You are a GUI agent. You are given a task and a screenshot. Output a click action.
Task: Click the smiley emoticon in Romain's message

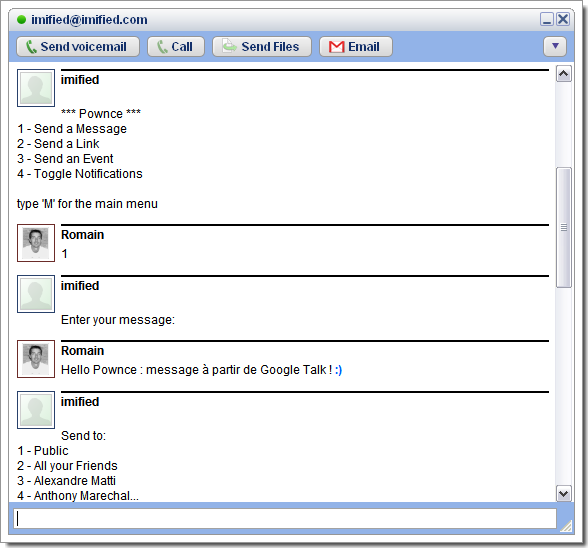pyautogui.click(x=338, y=370)
